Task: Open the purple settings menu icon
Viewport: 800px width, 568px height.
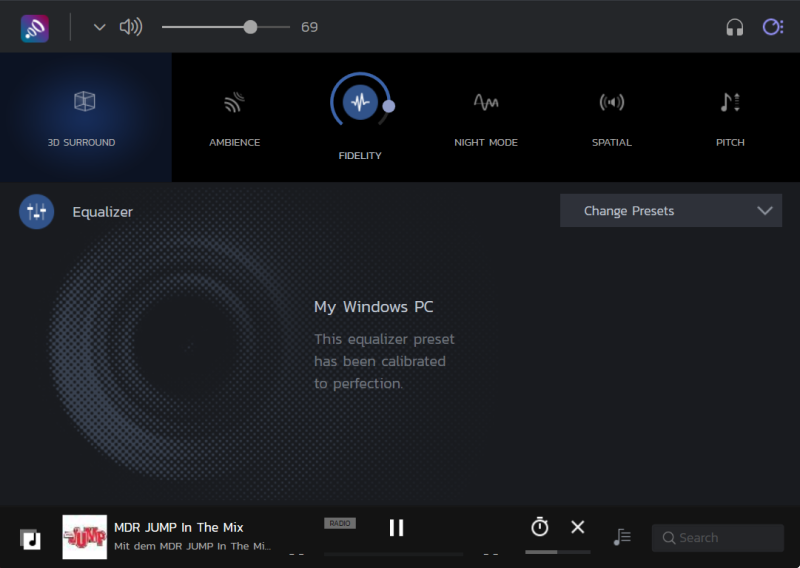Action: pos(772,27)
